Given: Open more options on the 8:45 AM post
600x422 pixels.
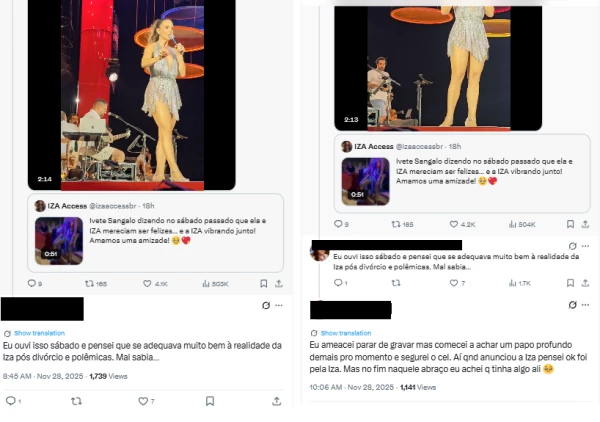Looking at the screenshot, I should click(x=278, y=305).
